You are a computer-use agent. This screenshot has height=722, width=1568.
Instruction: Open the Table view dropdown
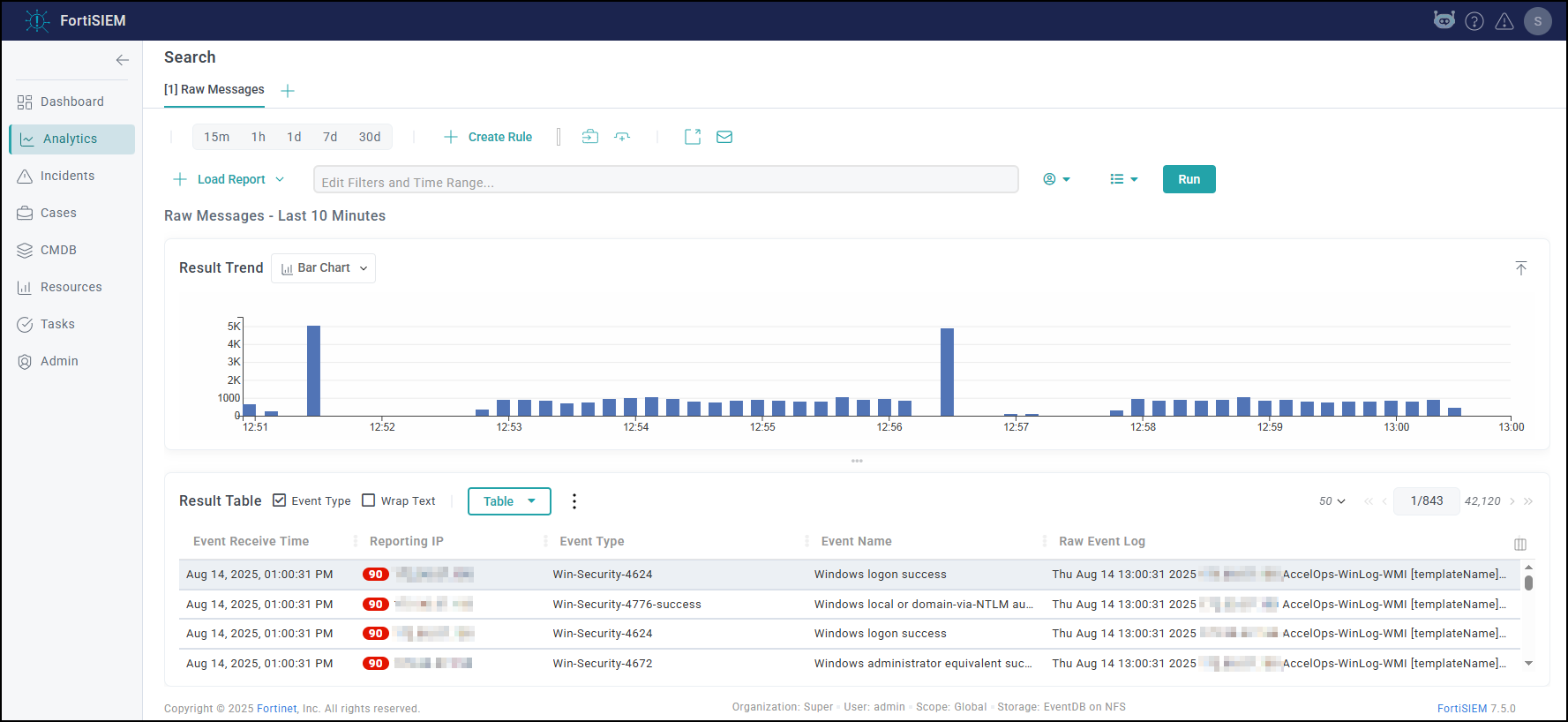(x=509, y=501)
